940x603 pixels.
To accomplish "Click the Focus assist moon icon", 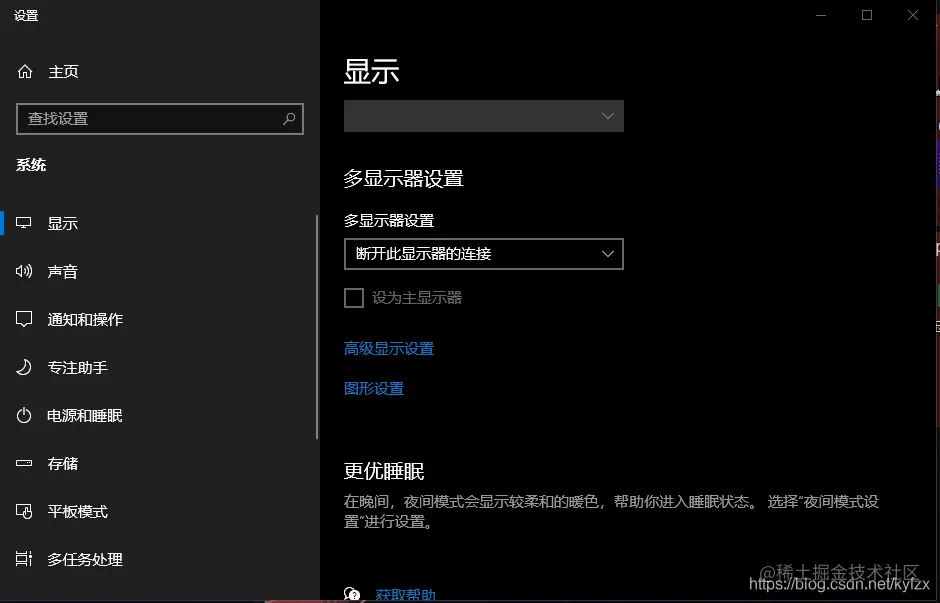I will pos(24,367).
